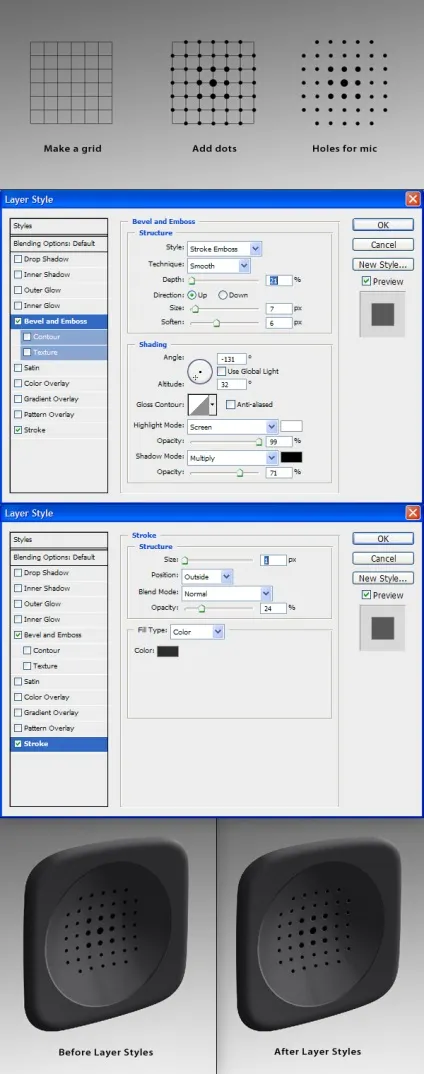
Task: Click the Angle dial circle
Action: (197, 371)
